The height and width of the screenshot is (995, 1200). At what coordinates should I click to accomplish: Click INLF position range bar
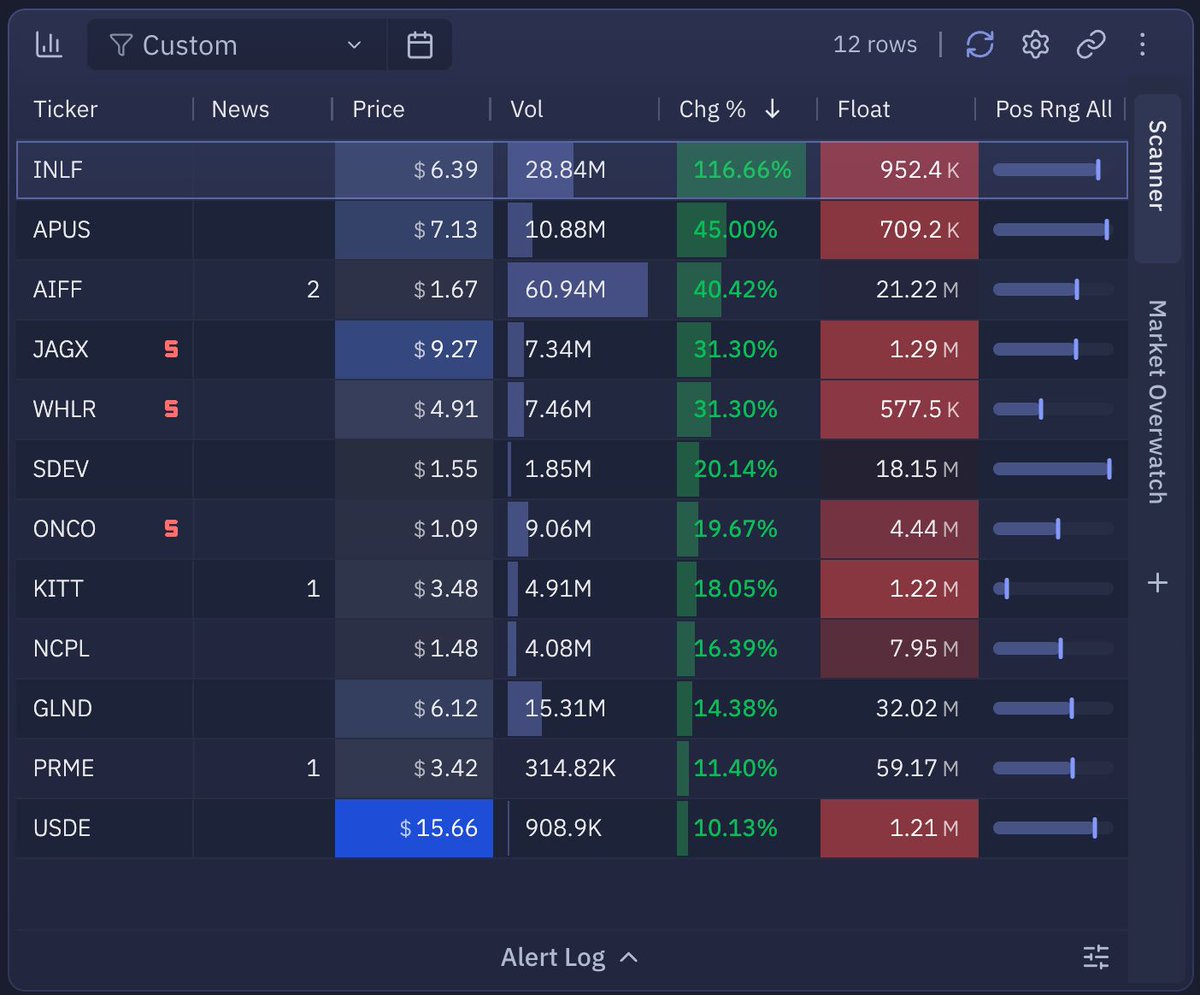1053,170
